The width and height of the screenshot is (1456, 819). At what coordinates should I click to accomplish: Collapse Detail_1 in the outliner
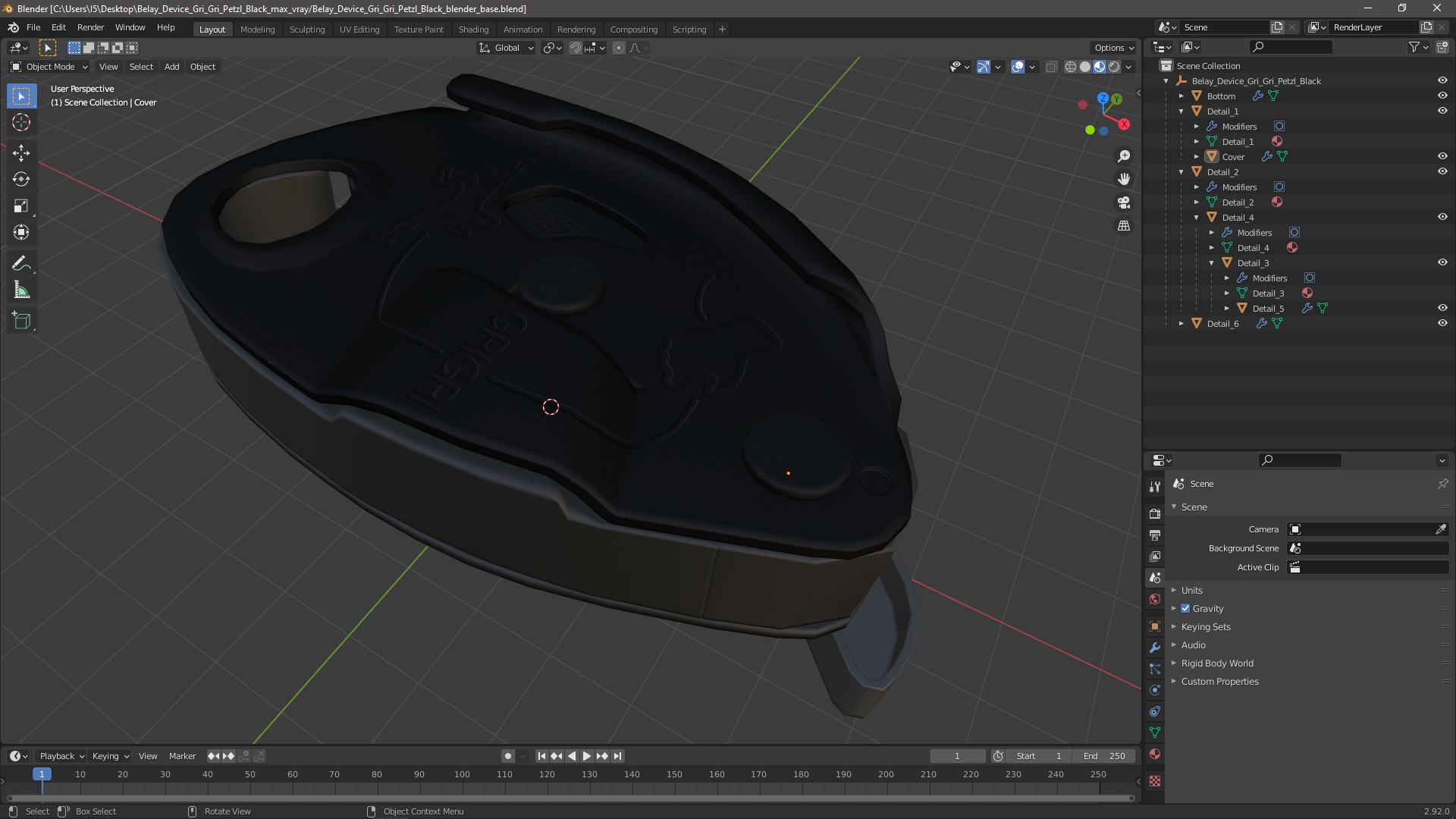pos(1181,111)
